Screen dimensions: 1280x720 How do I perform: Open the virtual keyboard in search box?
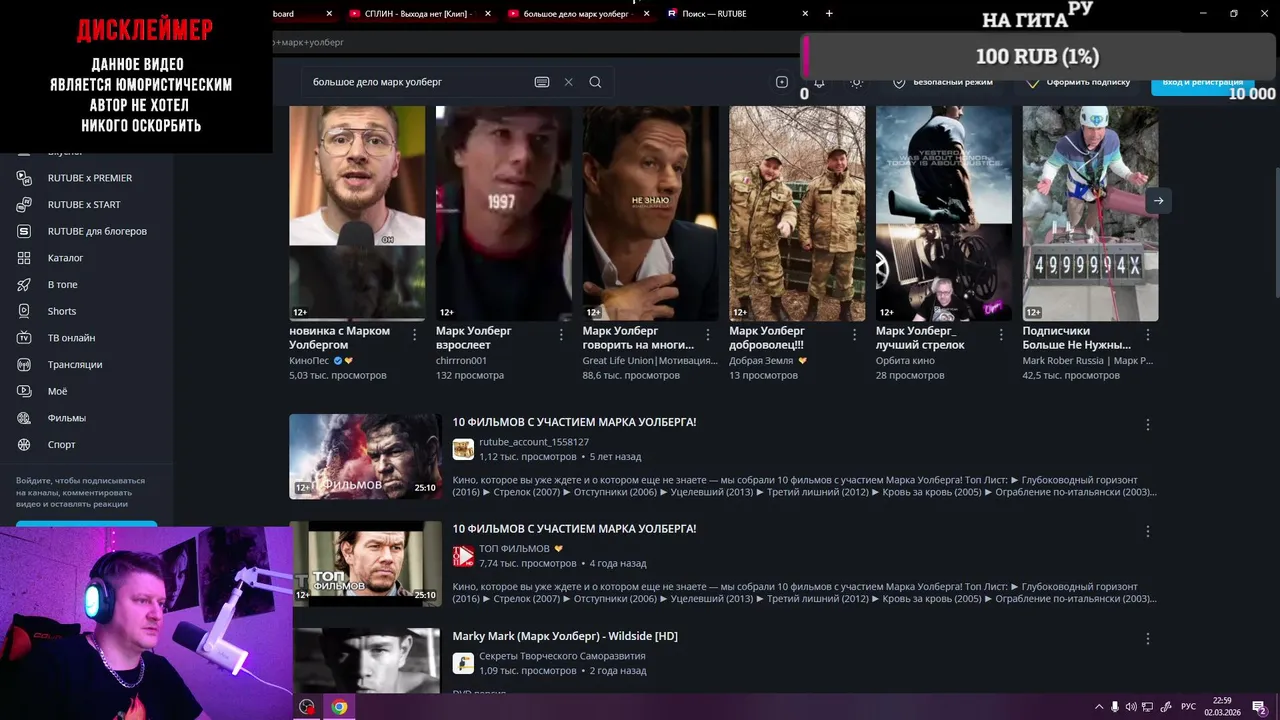point(542,82)
